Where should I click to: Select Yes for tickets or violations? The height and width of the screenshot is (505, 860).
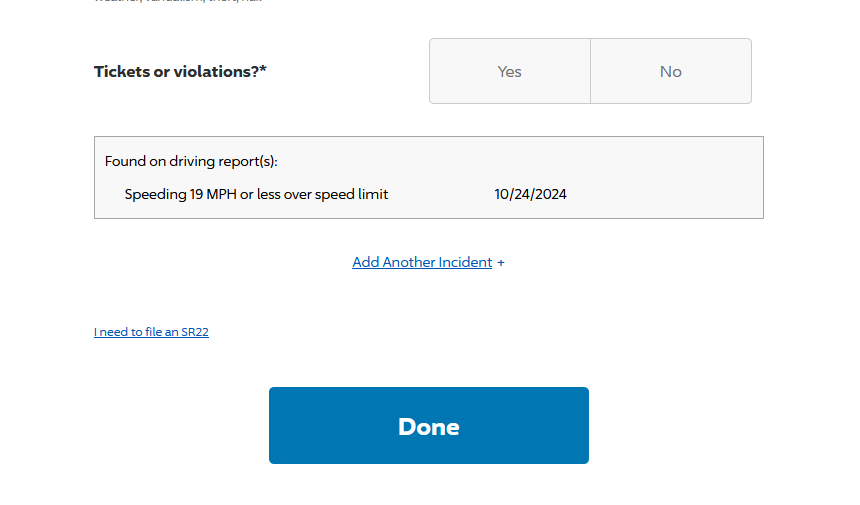510,71
